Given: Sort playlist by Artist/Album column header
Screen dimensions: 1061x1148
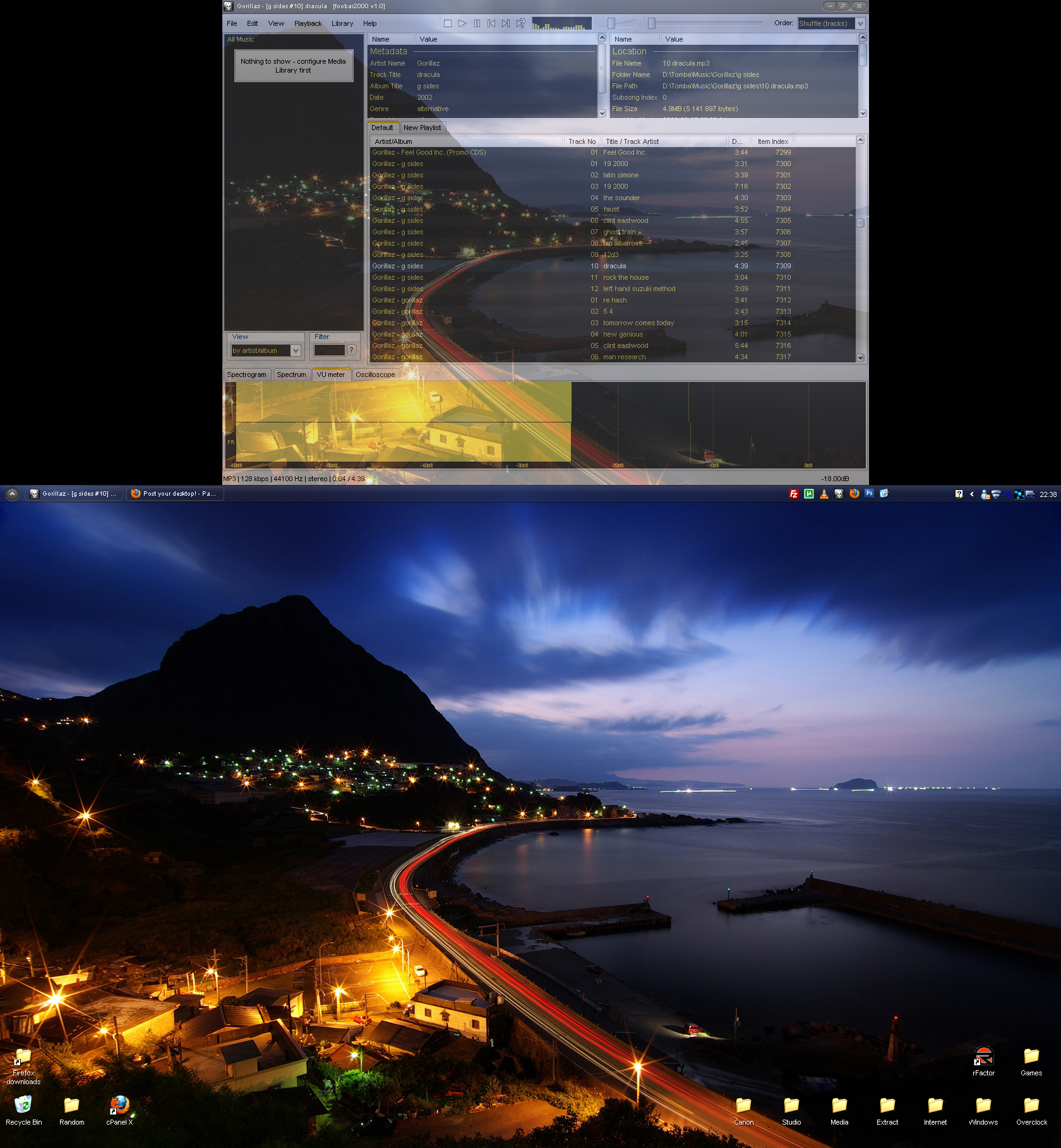Looking at the screenshot, I should pos(466,141).
